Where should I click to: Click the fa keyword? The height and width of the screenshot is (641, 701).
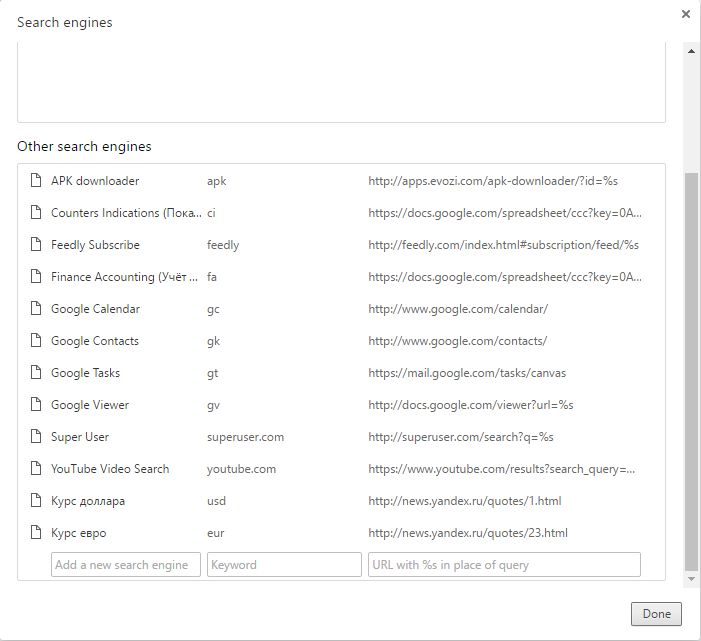pos(211,277)
